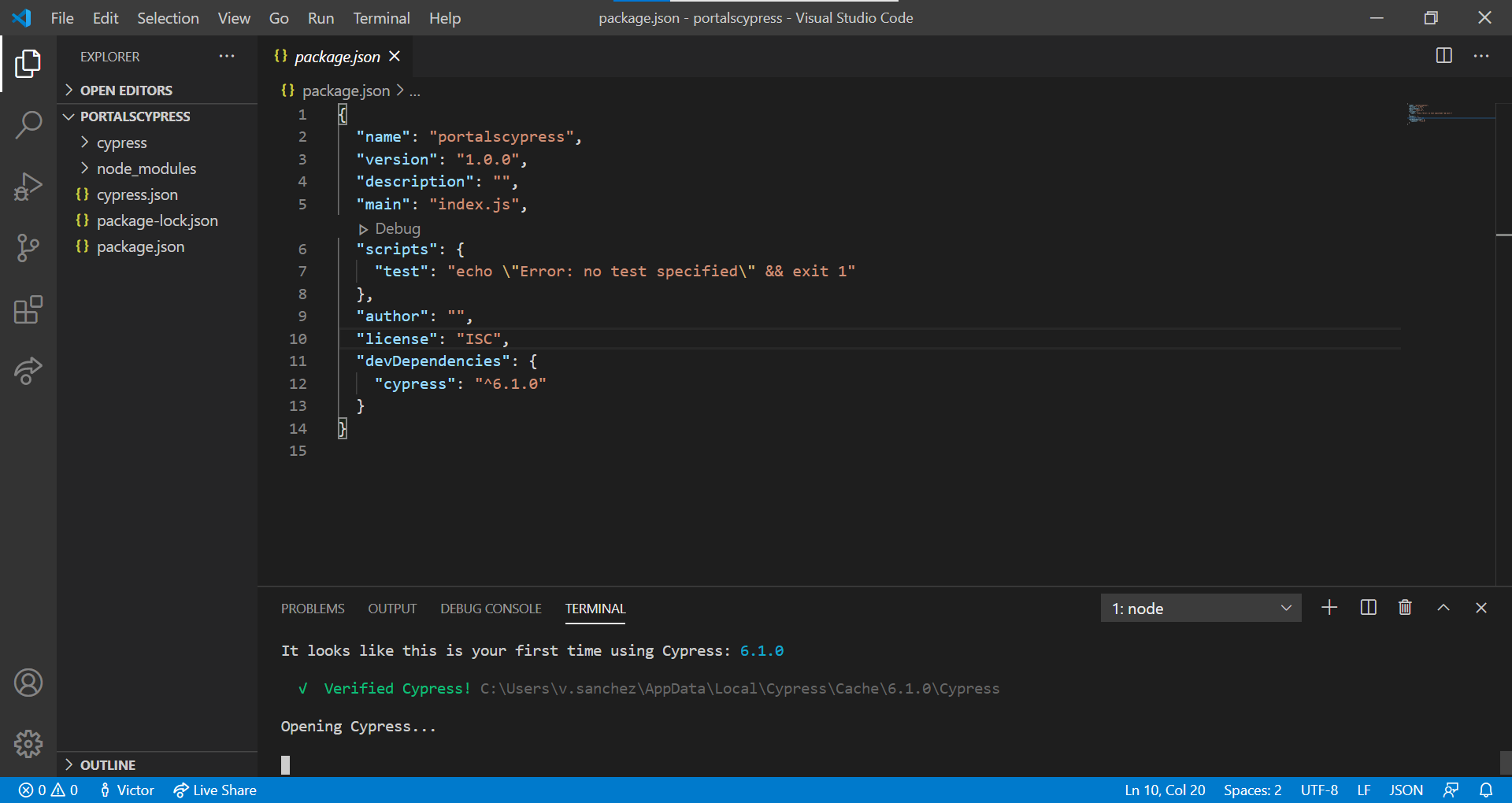Click the package.json breadcrumb item
This screenshot has width=1512, height=803.
(x=336, y=91)
